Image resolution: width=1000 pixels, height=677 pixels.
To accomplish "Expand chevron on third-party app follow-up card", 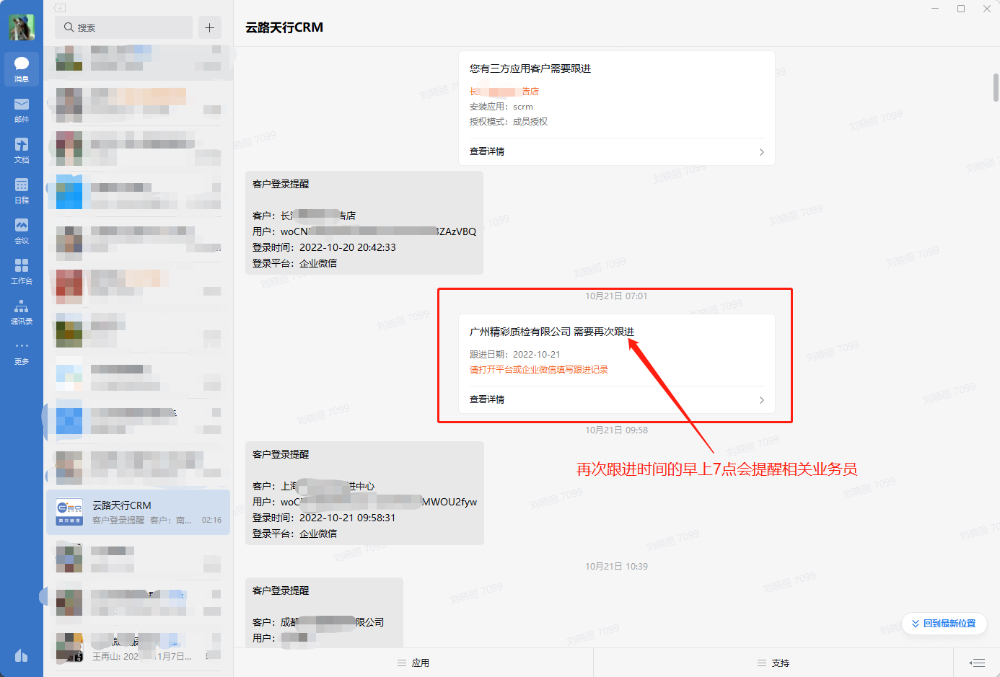I will pos(761,152).
